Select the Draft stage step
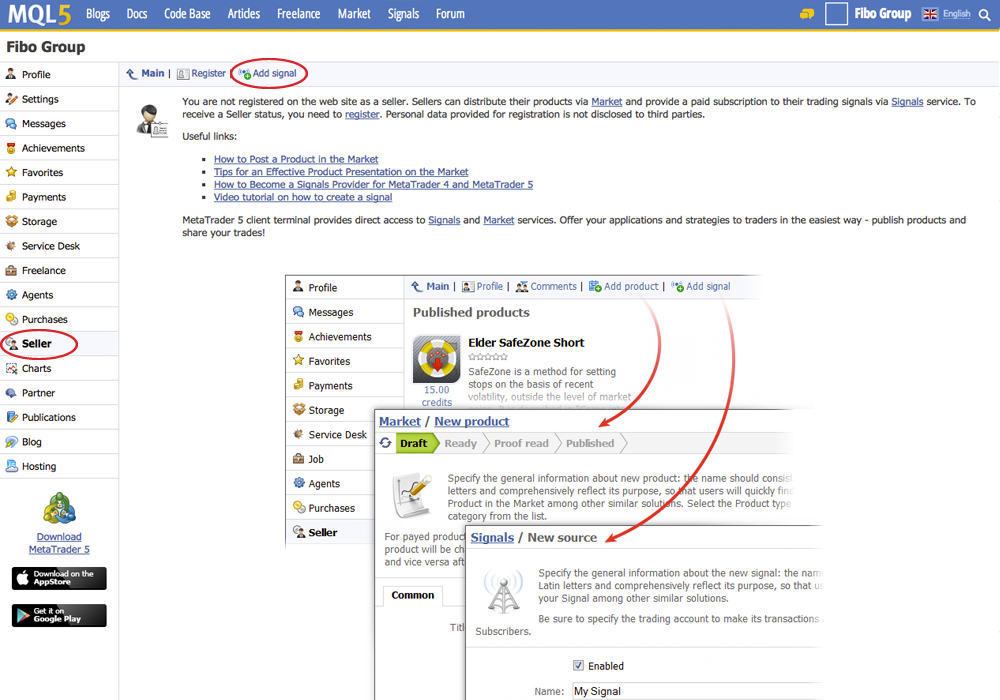Image resolution: width=1000 pixels, height=700 pixels. coord(415,443)
